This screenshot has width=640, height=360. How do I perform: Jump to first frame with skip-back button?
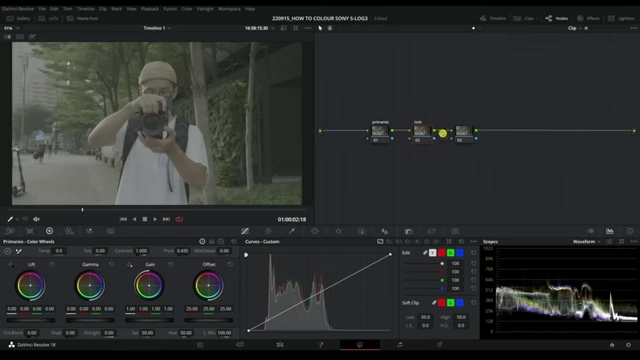click(123, 219)
